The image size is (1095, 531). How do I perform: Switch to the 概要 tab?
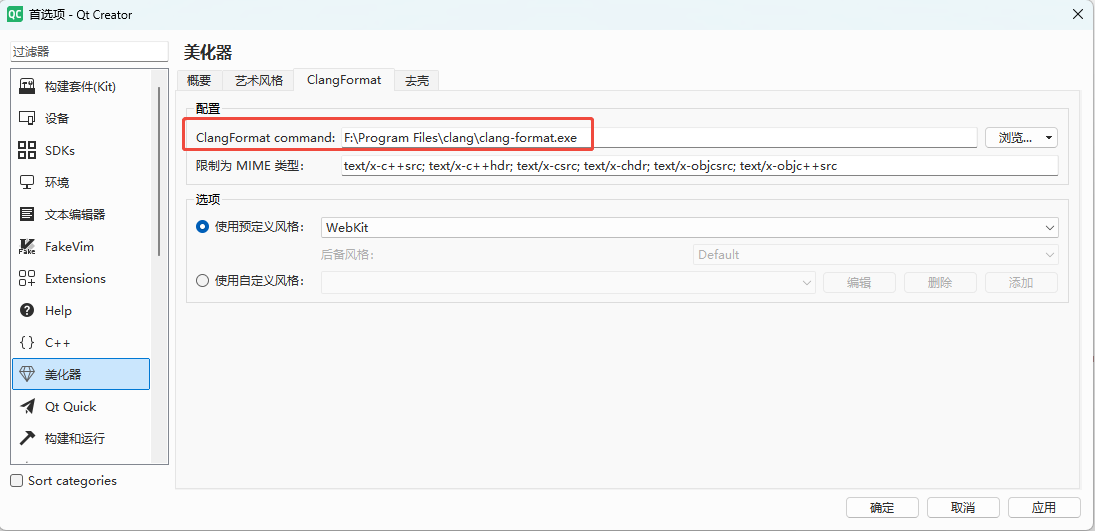[199, 80]
